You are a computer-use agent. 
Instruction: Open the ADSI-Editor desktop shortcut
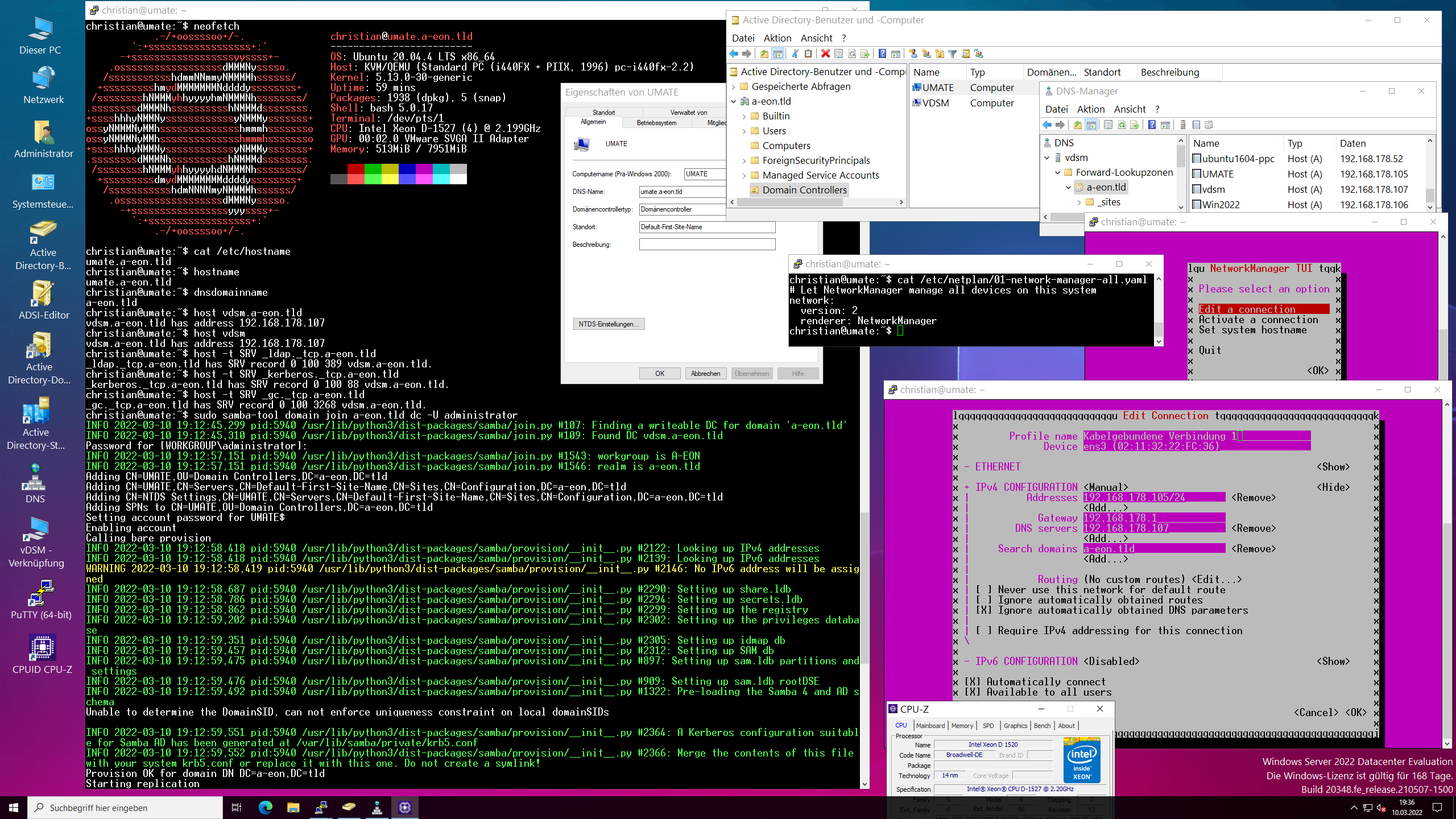pyautogui.click(x=43, y=300)
